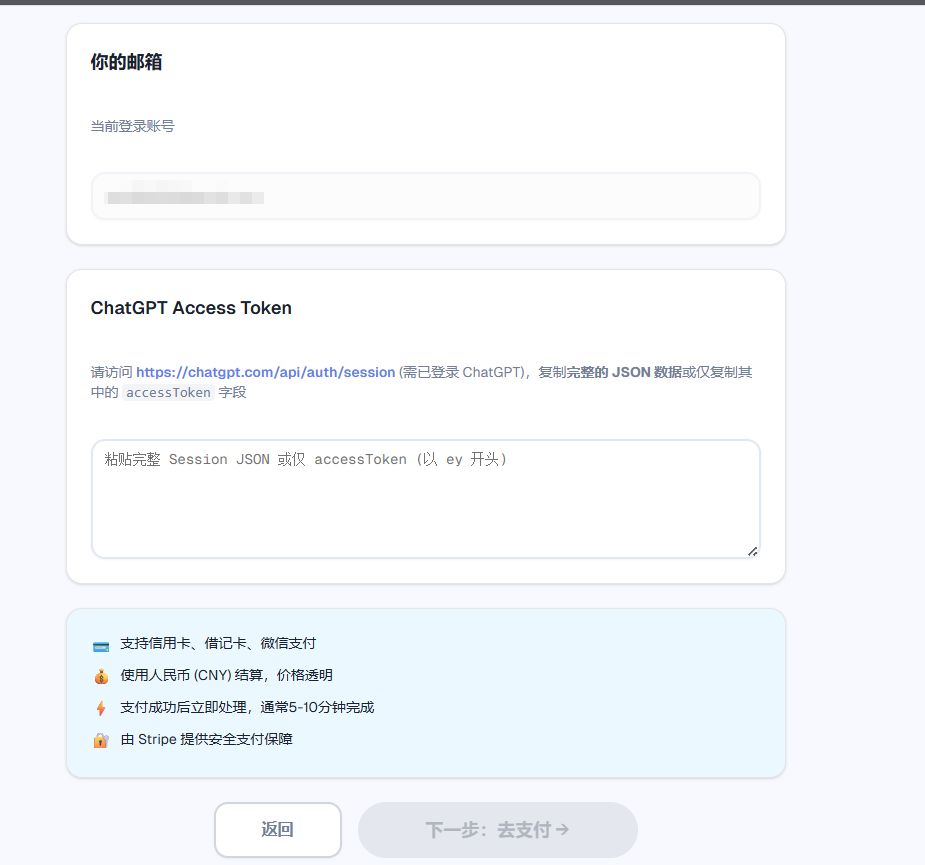Viewport: 925px width, 865px height.
Task: Click the 你的邮箱 heading
Action: pos(125,61)
